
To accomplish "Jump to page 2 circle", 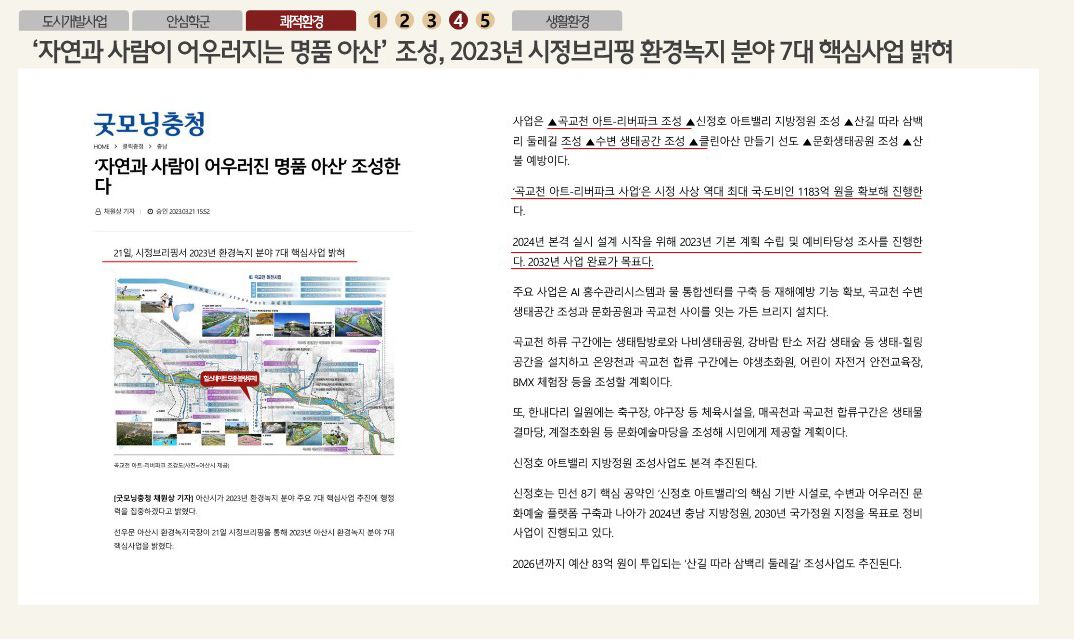I will (404, 21).
